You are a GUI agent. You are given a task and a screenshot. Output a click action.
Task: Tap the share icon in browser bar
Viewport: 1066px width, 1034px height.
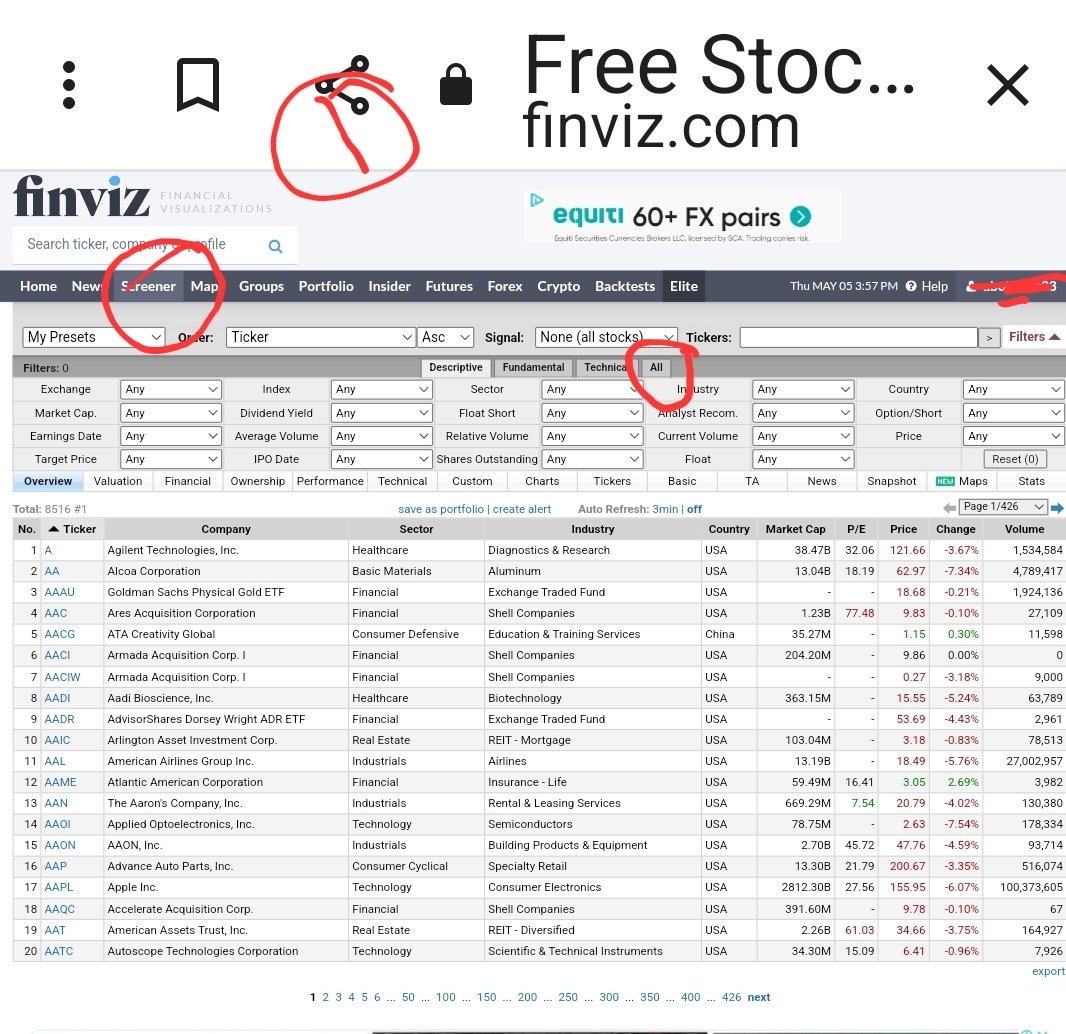pyautogui.click(x=342, y=85)
